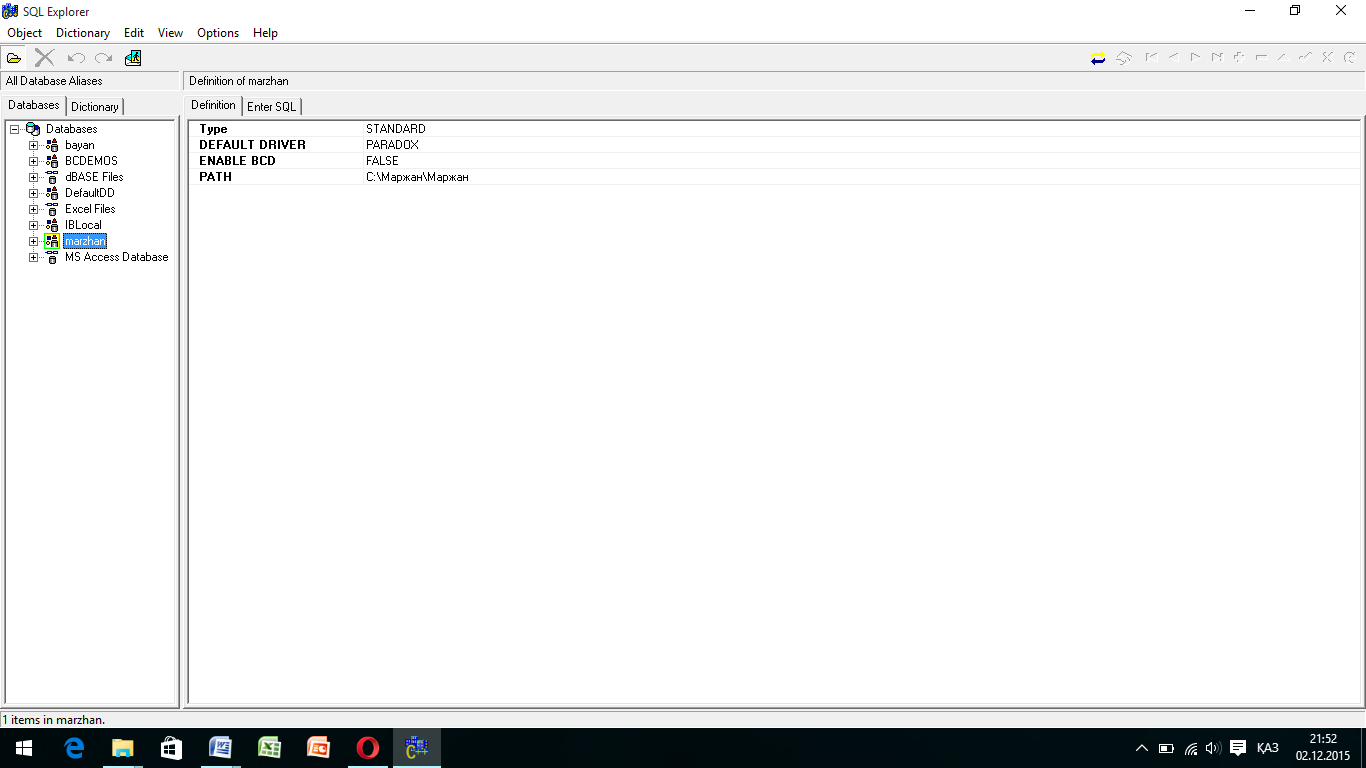The width and height of the screenshot is (1366, 768).
Task: Click the highlighted marzhan alias icon
Action: coord(52,241)
